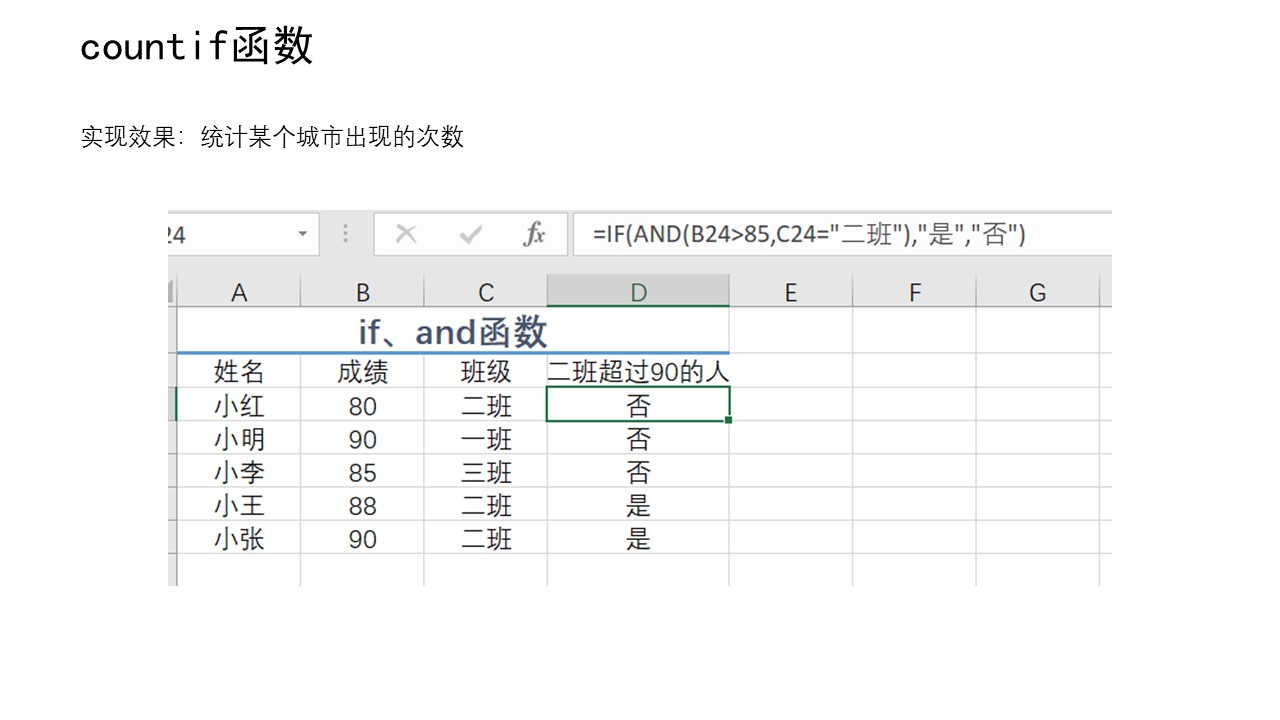Click the header cell '成绩'
Screen dimensions: 1280x720
pyautogui.click(x=362, y=372)
